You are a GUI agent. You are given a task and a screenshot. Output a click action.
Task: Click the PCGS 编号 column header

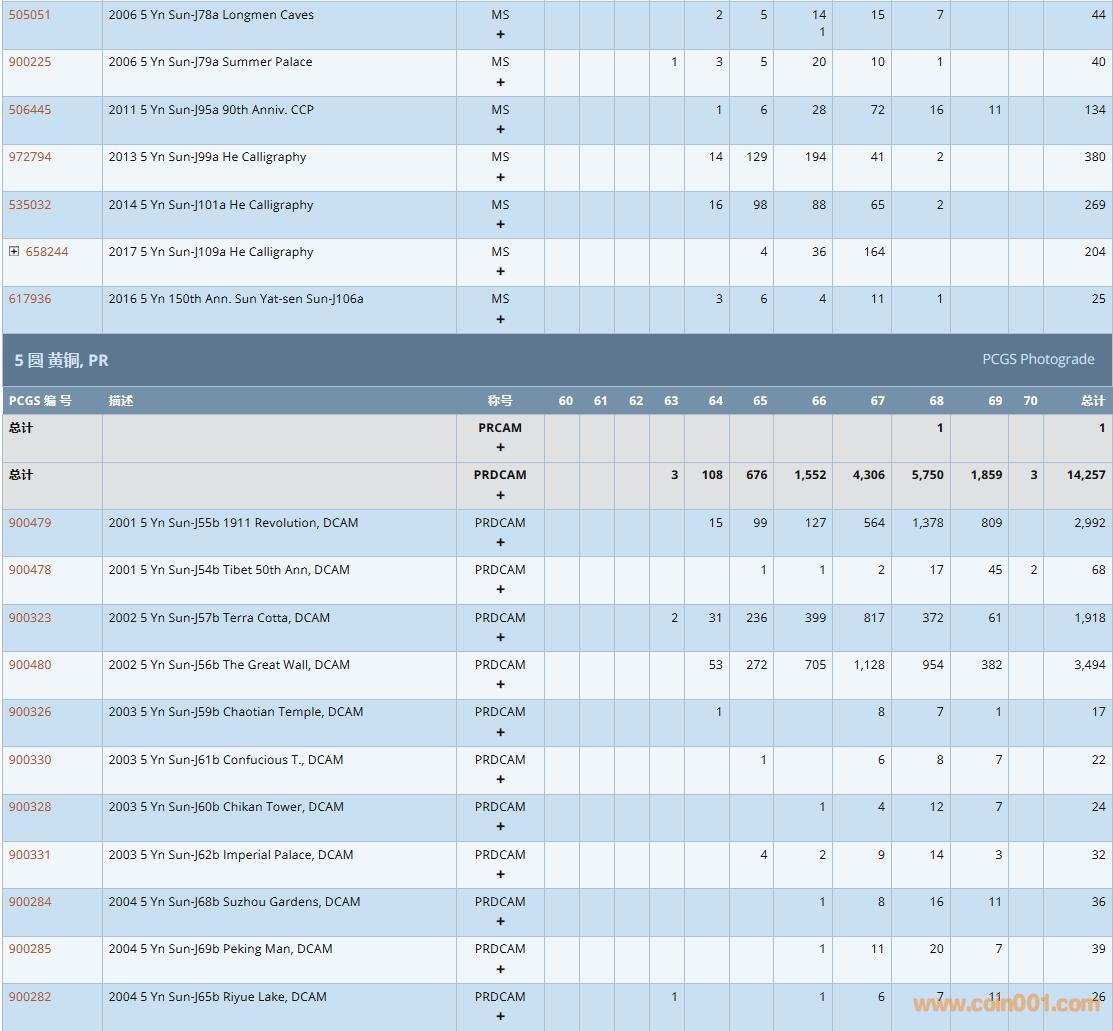click(40, 401)
